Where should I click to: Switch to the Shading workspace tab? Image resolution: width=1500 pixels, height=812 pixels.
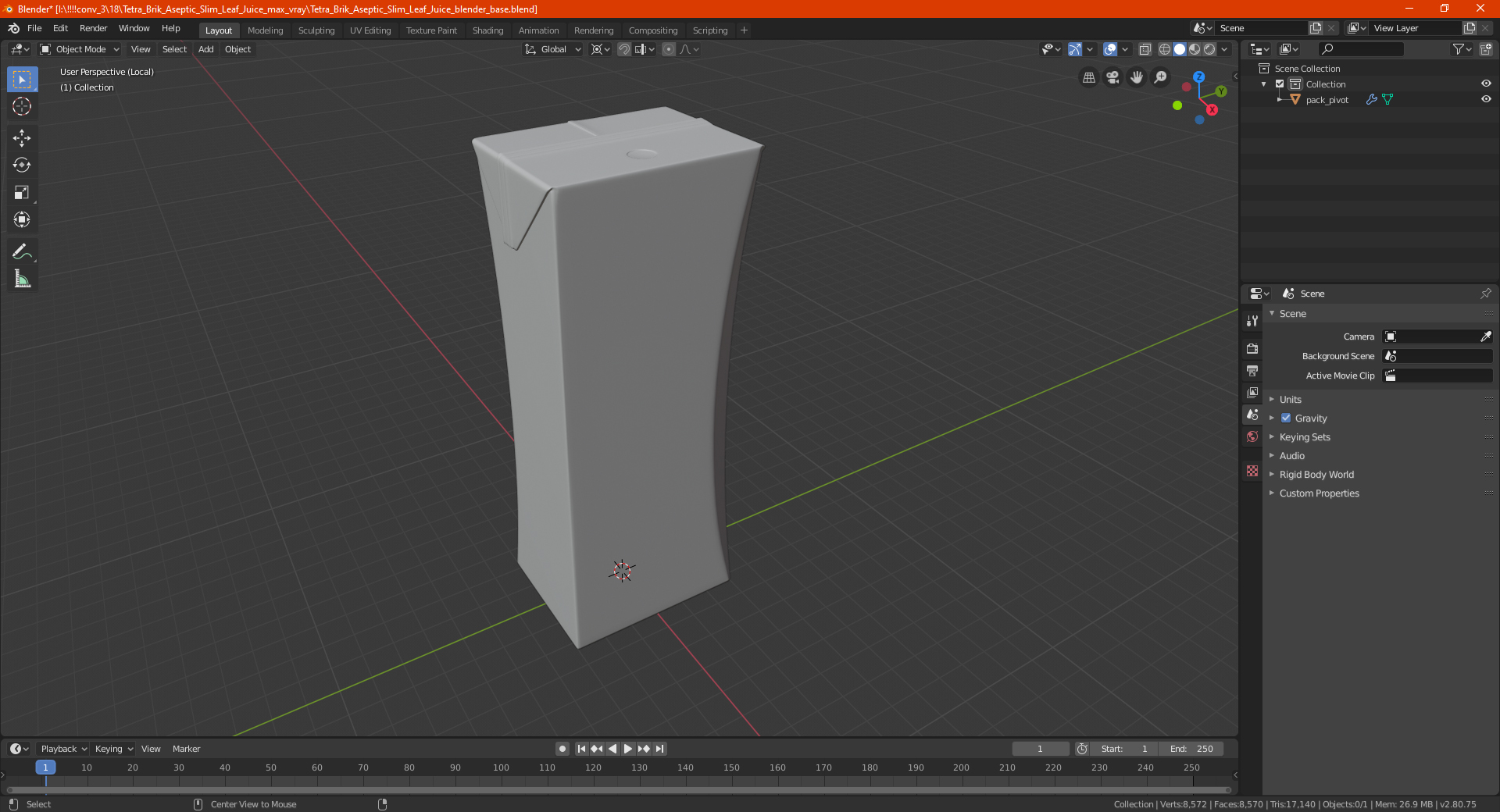487,30
